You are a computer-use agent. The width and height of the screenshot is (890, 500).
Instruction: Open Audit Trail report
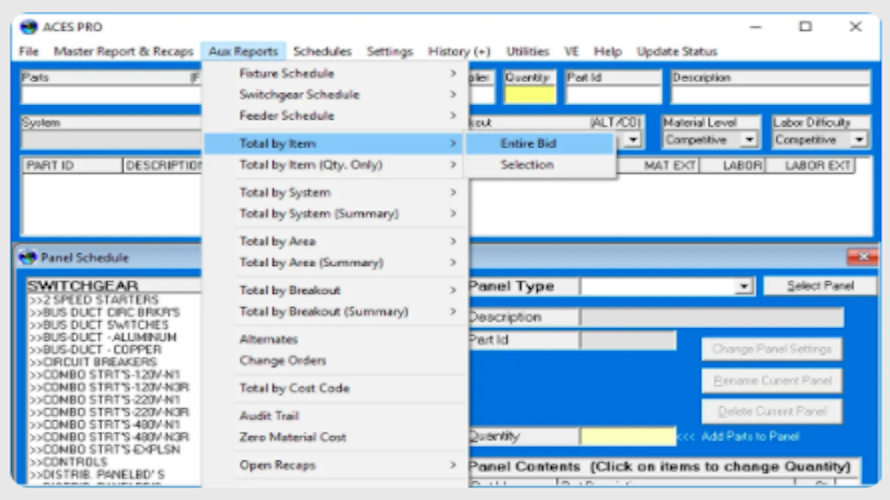pyautogui.click(x=335, y=415)
